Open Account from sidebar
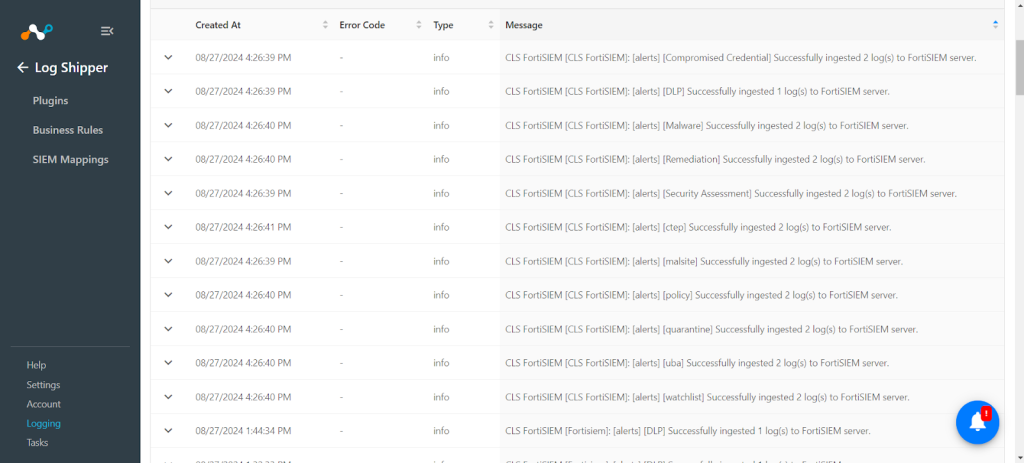1024x463 pixels. click(x=44, y=404)
